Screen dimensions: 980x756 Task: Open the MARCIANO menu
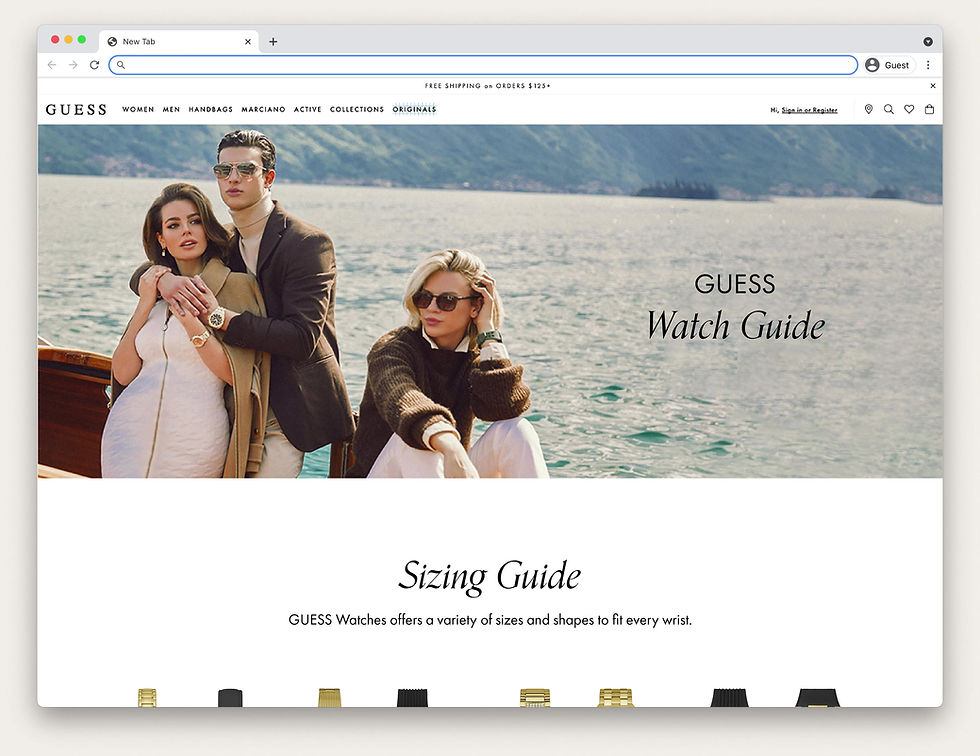[263, 109]
